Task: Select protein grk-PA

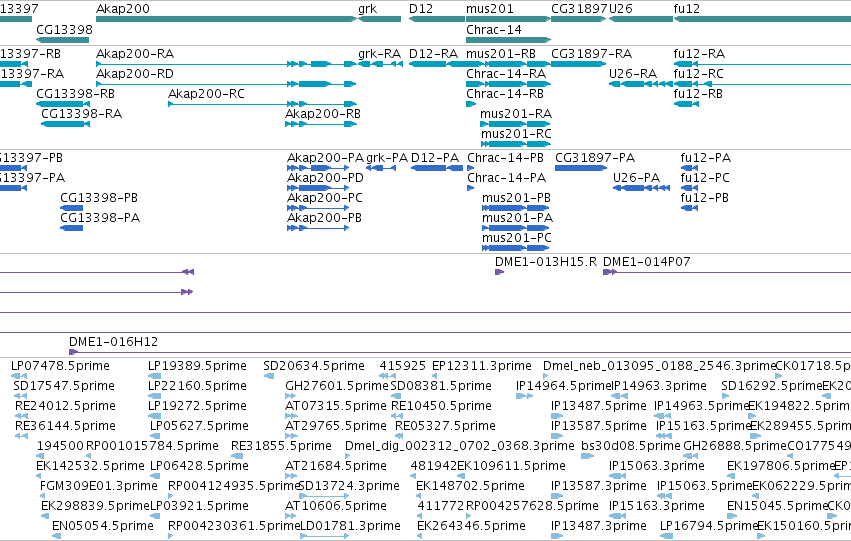Action: [381, 168]
